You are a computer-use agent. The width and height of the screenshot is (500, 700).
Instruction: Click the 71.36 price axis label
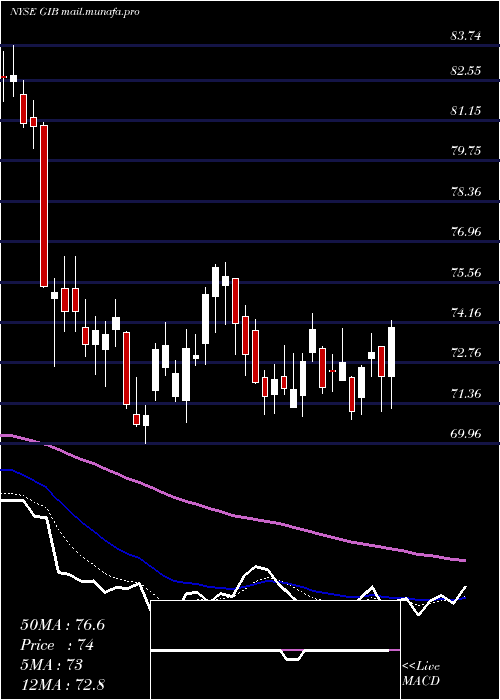(x=466, y=393)
